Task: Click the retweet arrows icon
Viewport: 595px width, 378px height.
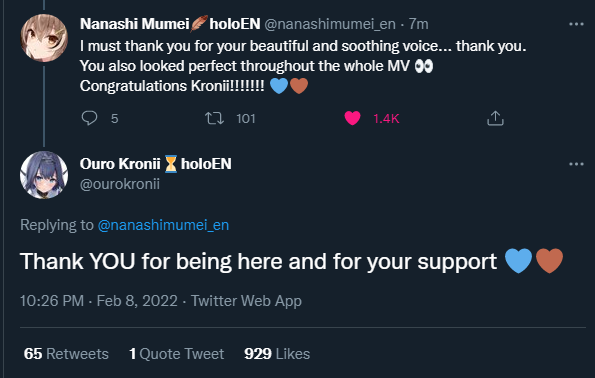Action: click(x=214, y=118)
